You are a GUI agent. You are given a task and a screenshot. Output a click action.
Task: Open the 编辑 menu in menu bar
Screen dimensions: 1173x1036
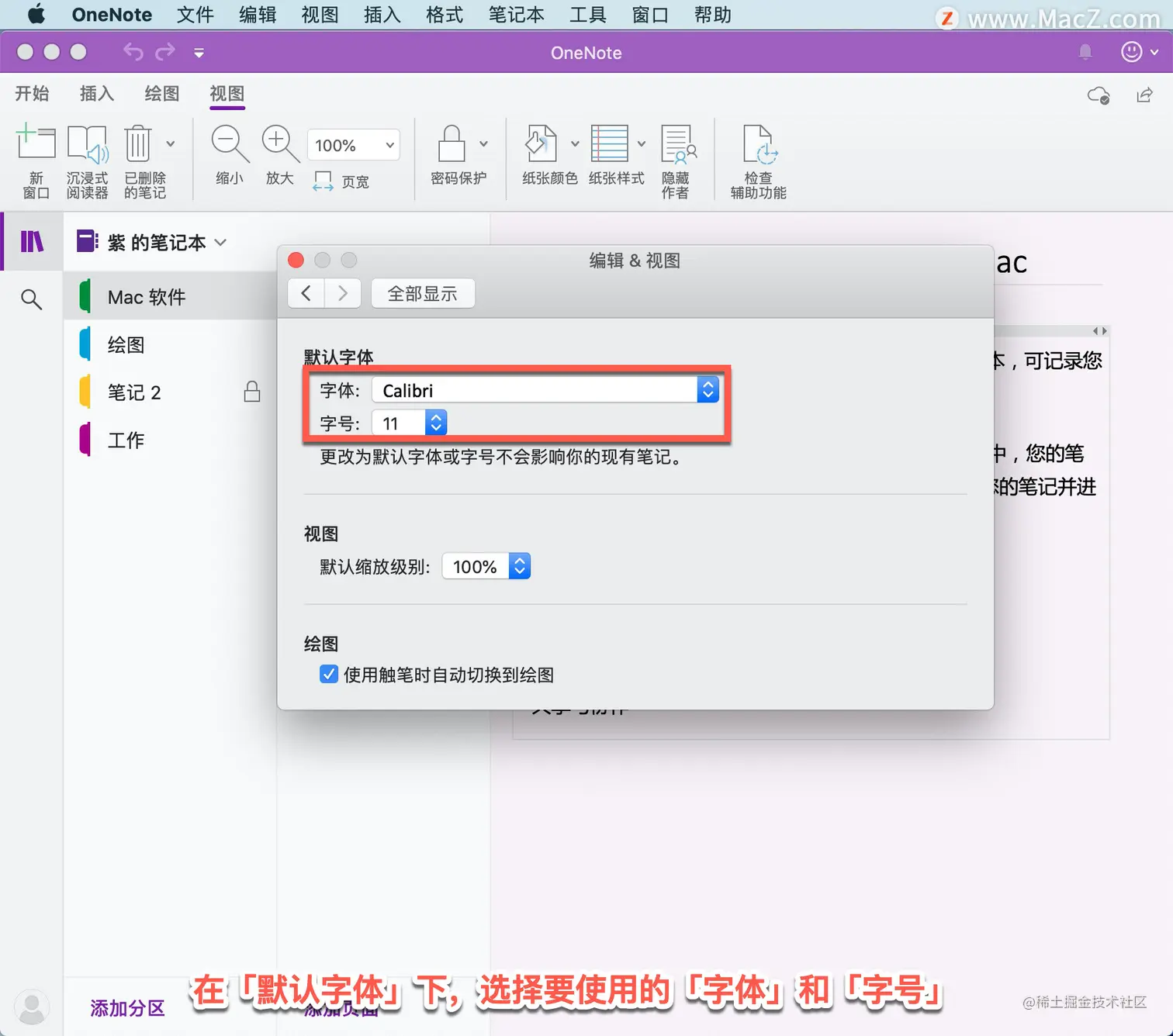[258, 15]
